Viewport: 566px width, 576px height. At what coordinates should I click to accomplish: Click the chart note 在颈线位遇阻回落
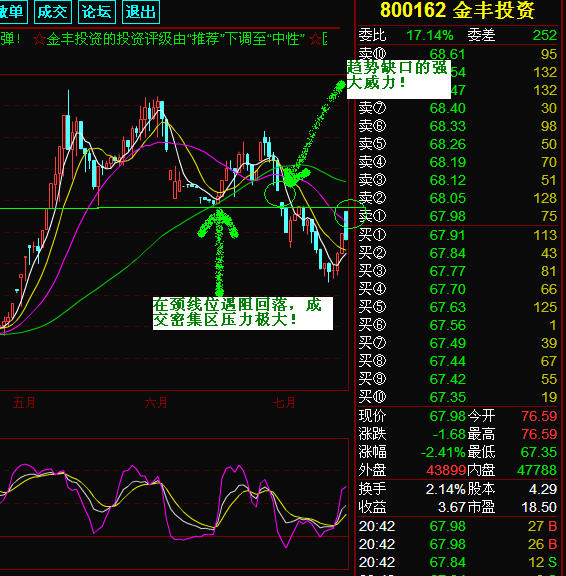coord(243,313)
